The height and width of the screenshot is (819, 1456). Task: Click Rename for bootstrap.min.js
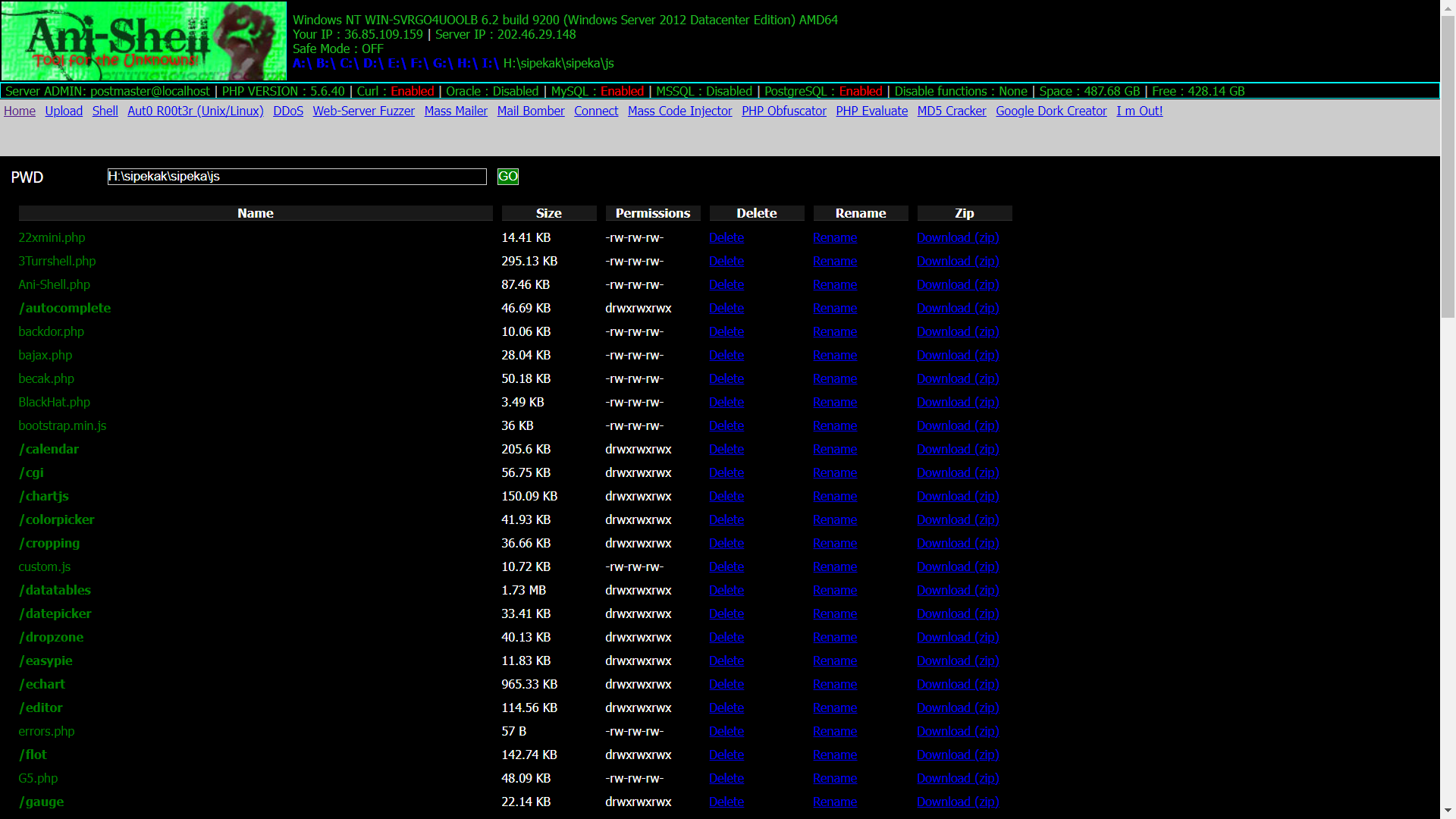(x=835, y=425)
